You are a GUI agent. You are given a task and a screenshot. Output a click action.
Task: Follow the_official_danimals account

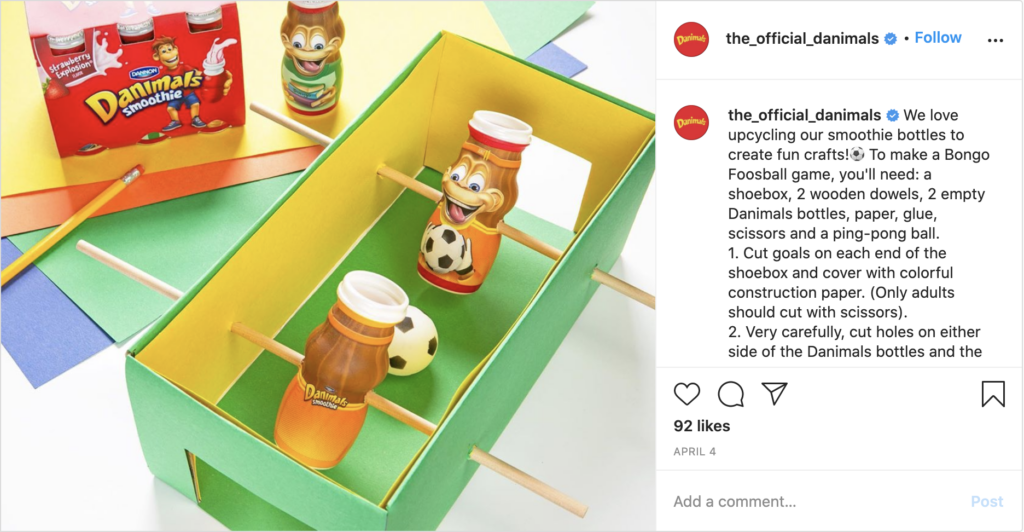pyautogui.click(x=938, y=38)
